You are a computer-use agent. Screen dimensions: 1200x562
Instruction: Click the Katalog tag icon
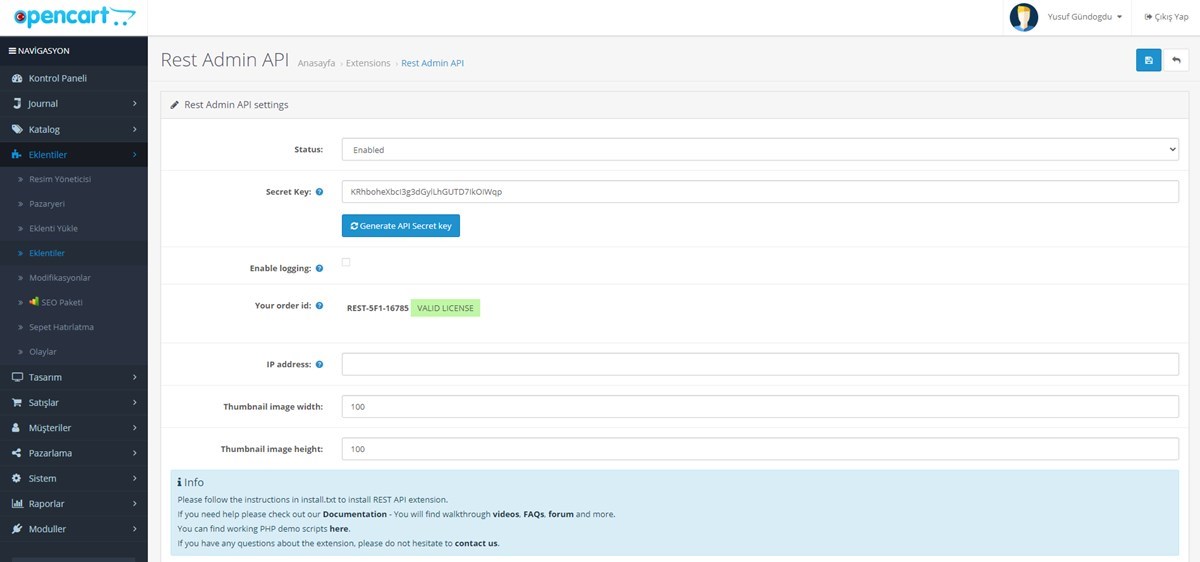pos(17,129)
